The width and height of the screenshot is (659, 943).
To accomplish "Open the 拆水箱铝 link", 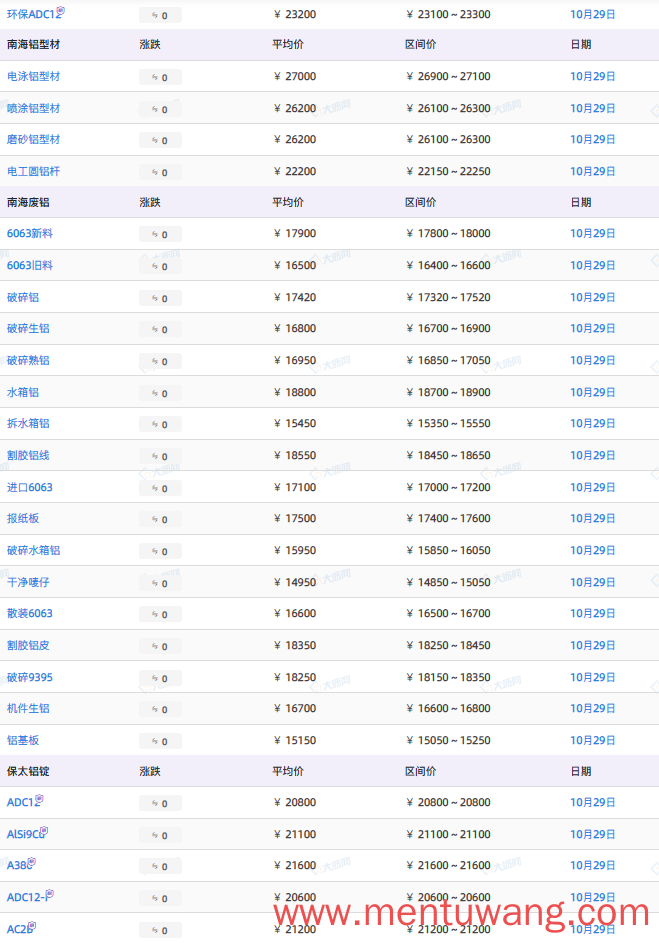I will tap(28, 423).
